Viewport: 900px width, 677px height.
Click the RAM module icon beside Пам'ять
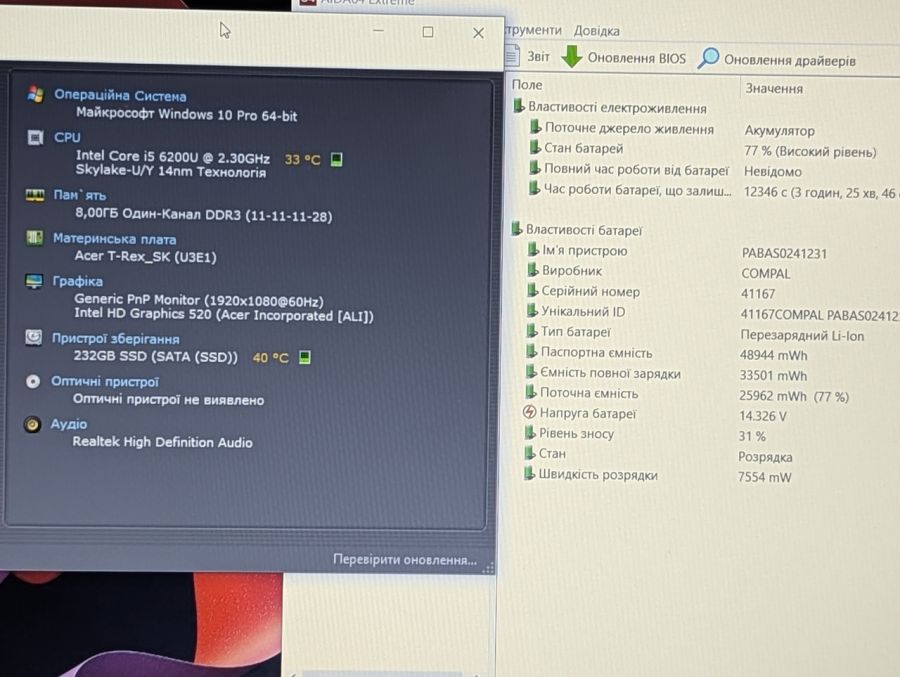click(x=35, y=195)
